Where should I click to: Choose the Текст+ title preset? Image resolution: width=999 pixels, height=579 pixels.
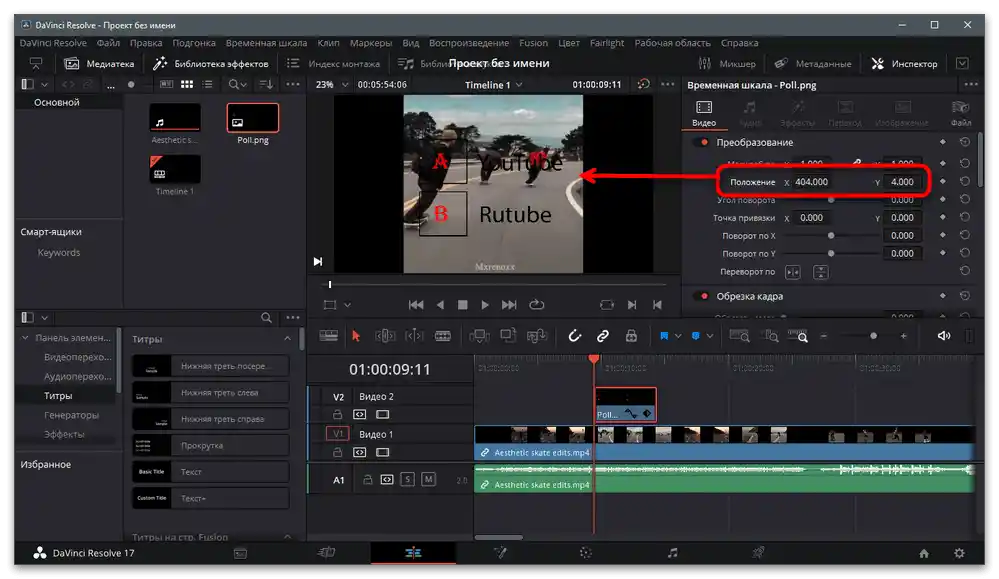(211, 498)
